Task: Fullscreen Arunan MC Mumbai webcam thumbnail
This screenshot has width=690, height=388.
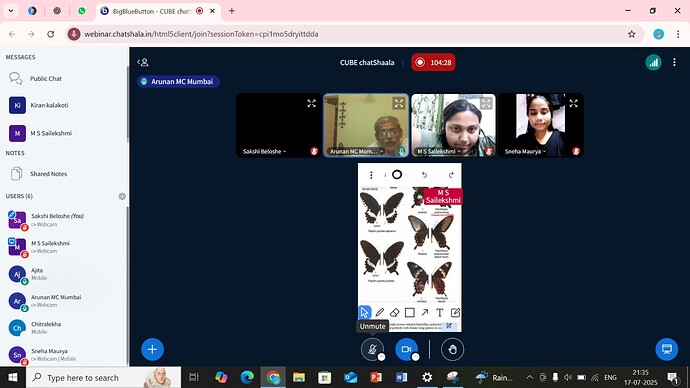Action: (399, 103)
